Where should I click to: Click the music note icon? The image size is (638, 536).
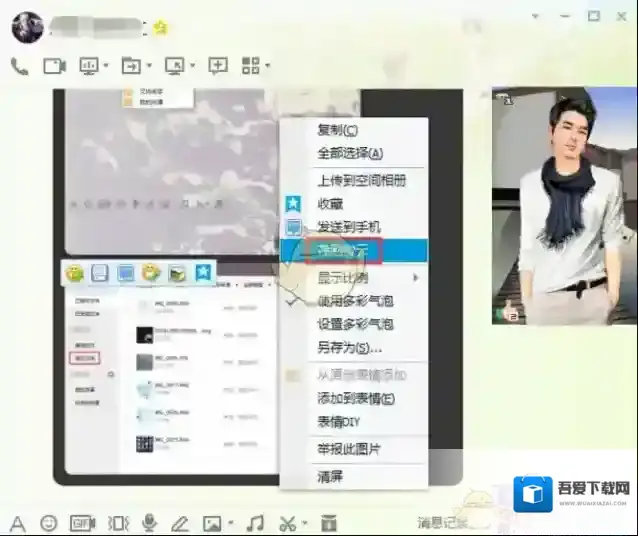255,523
